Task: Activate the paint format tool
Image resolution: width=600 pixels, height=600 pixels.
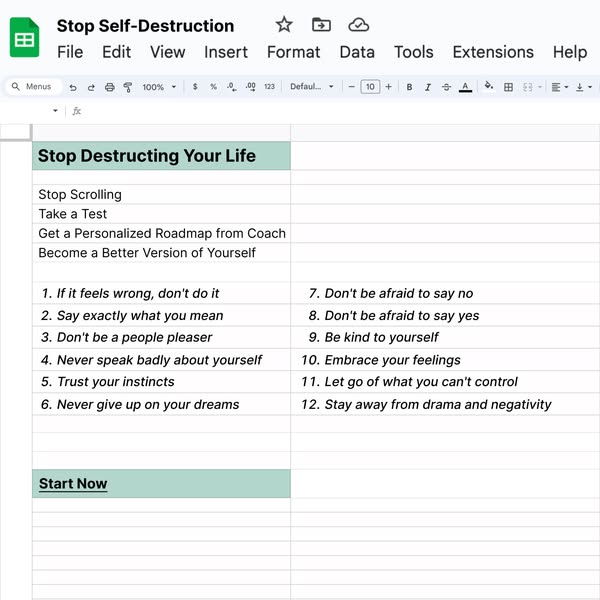Action: tap(128, 88)
